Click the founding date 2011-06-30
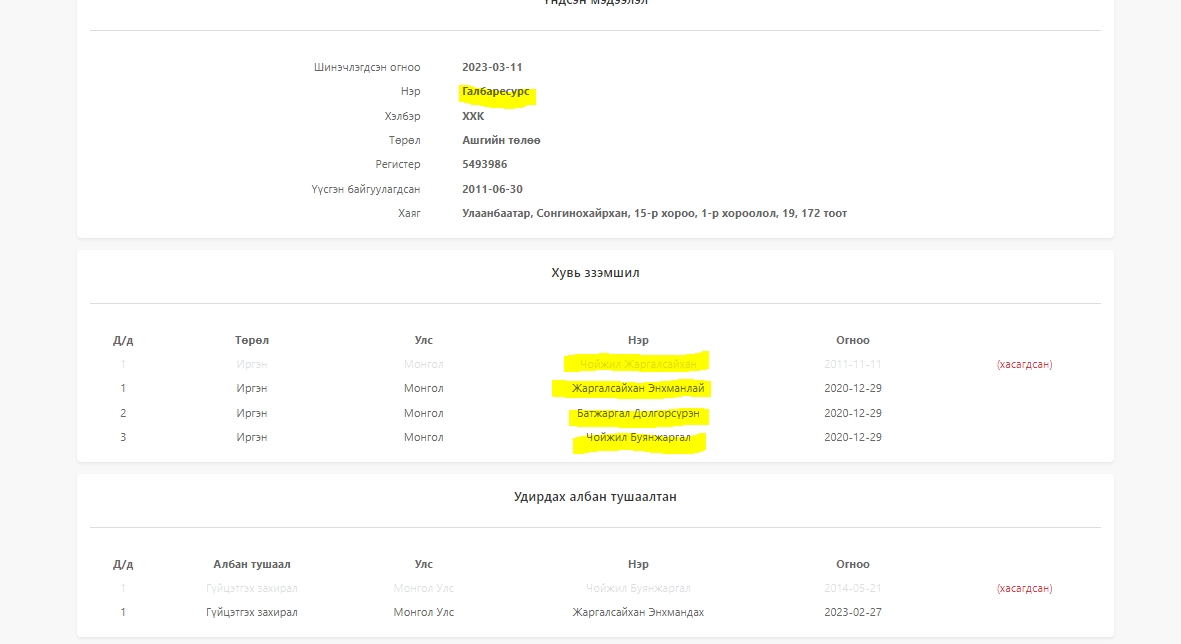The height and width of the screenshot is (644, 1181). point(492,189)
